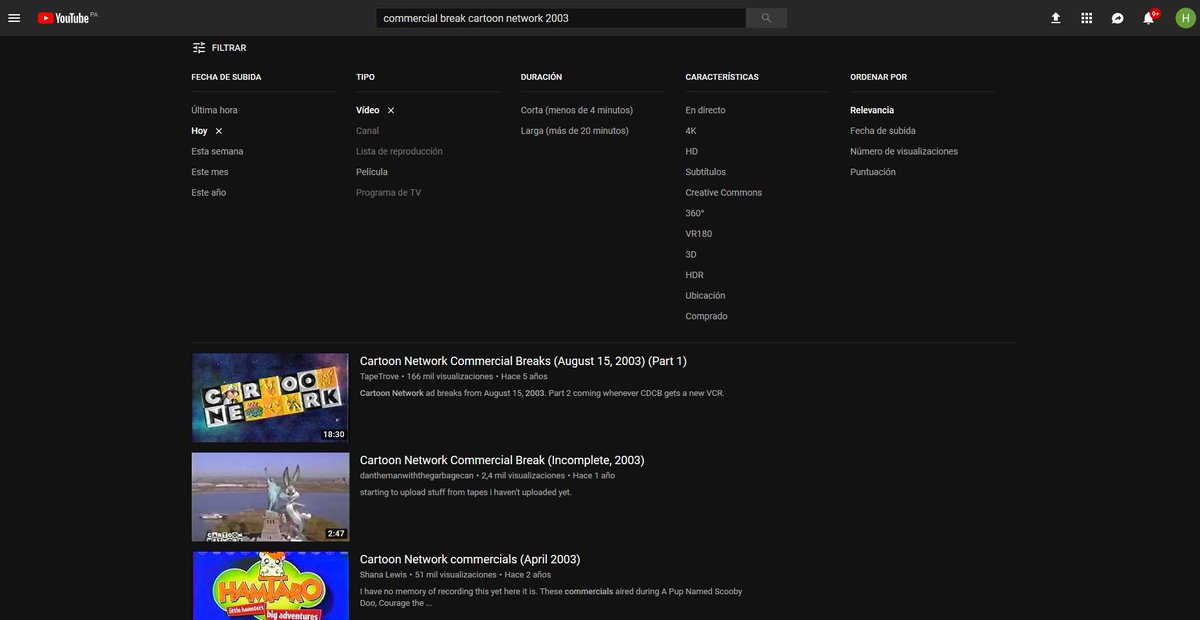Open the August 15, 2003 video thumbnail
The height and width of the screenshot is (620, 1200).
pos(270,397)
